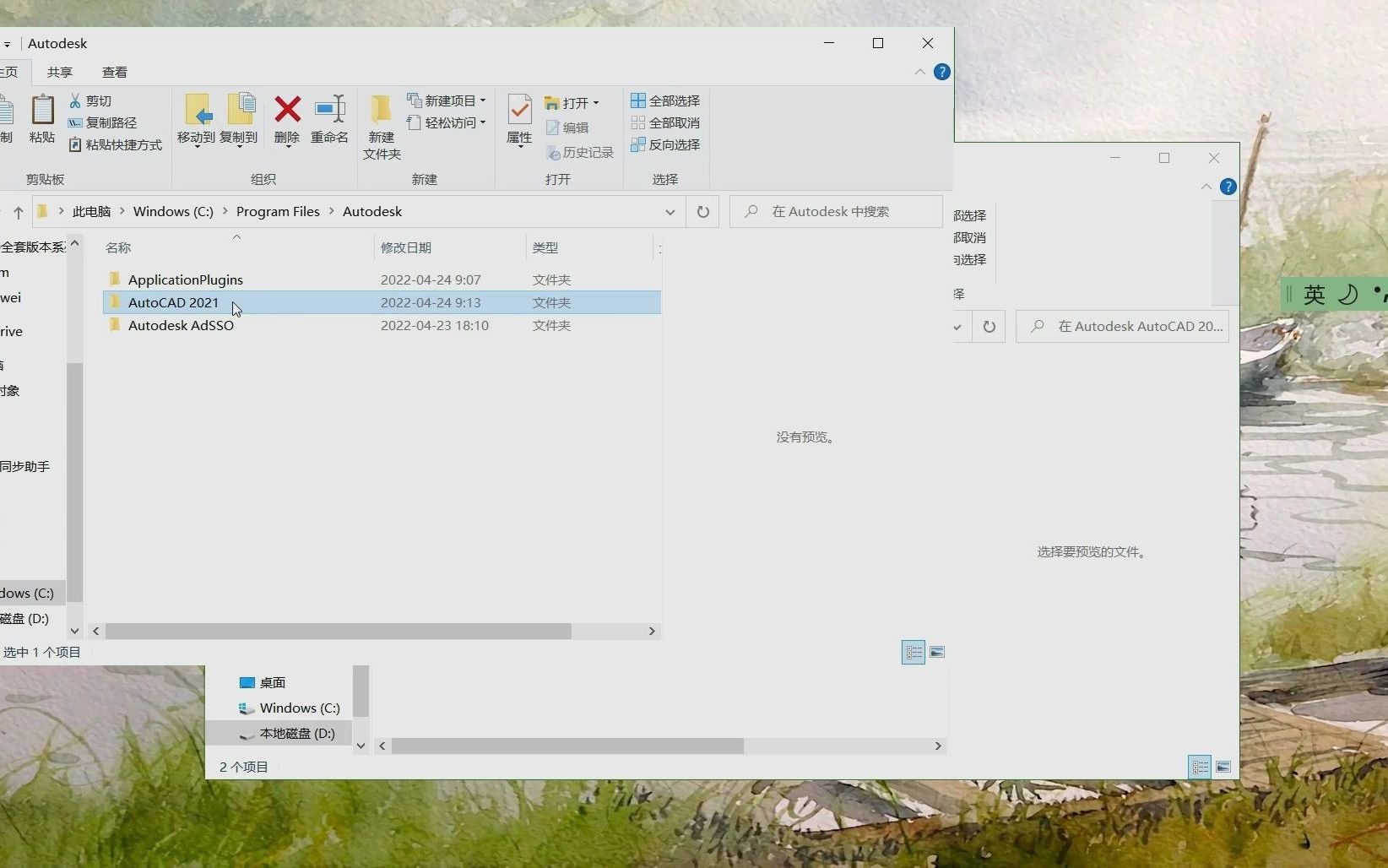Viewport: 1388px width, 868px height.
Task: Click the History (历史记录) command
Action: click(580, 153)
